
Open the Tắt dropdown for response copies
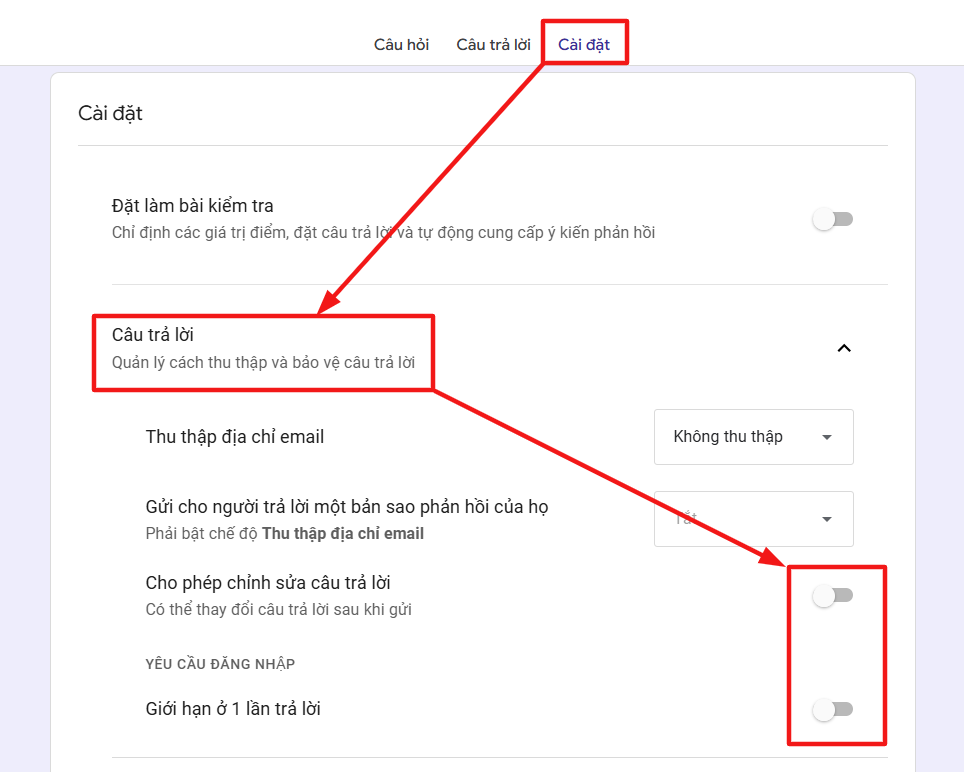(x=754, y=519)
